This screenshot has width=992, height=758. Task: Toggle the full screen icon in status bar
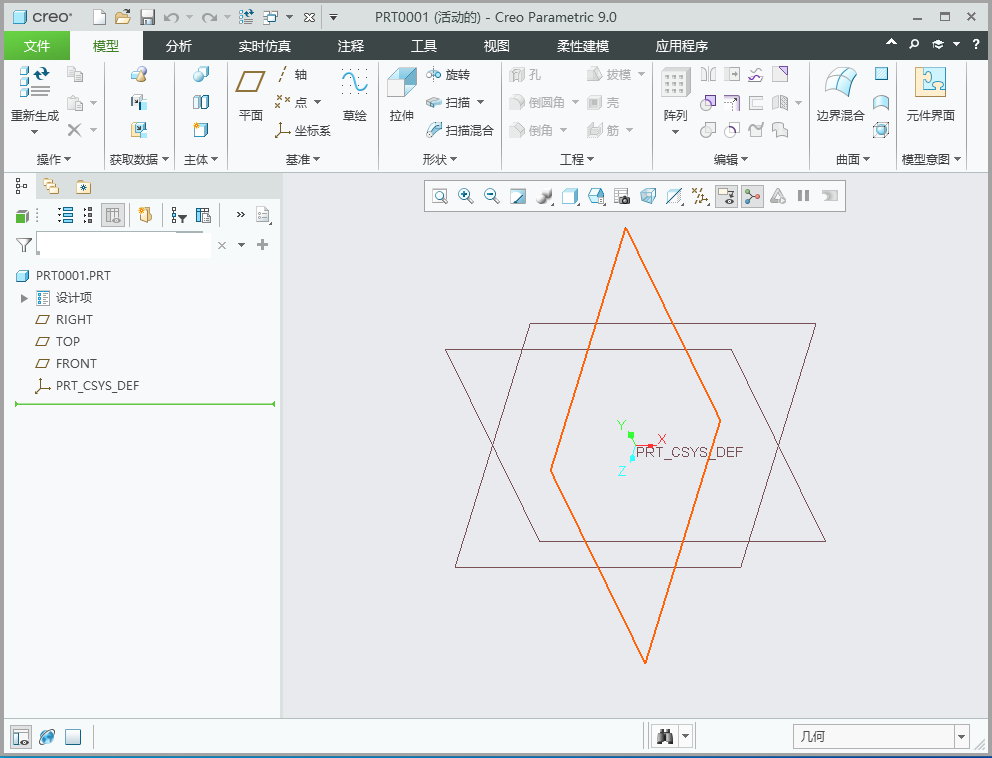[73, 737]
